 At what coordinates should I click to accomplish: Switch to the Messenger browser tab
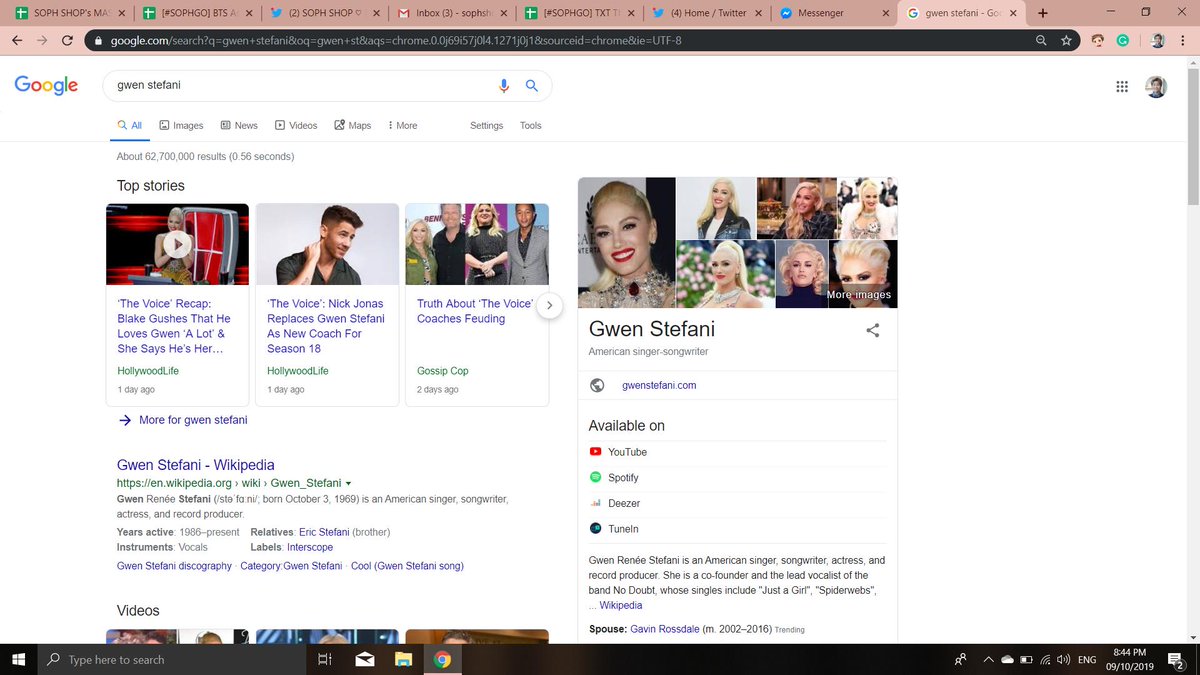836,13
